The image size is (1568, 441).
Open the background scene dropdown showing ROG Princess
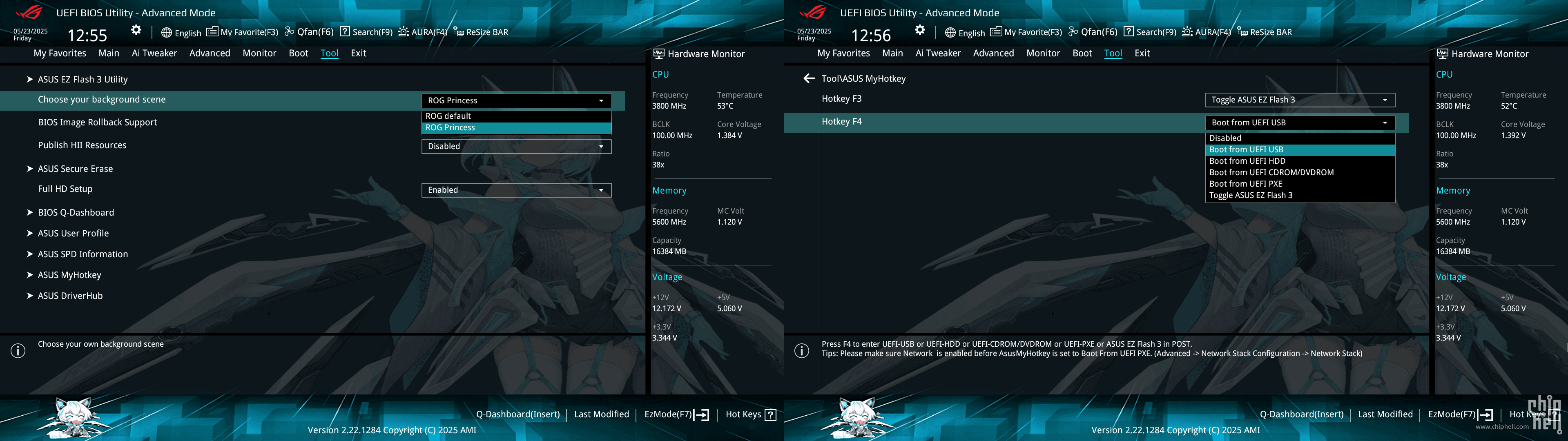[x=516, y=100]
